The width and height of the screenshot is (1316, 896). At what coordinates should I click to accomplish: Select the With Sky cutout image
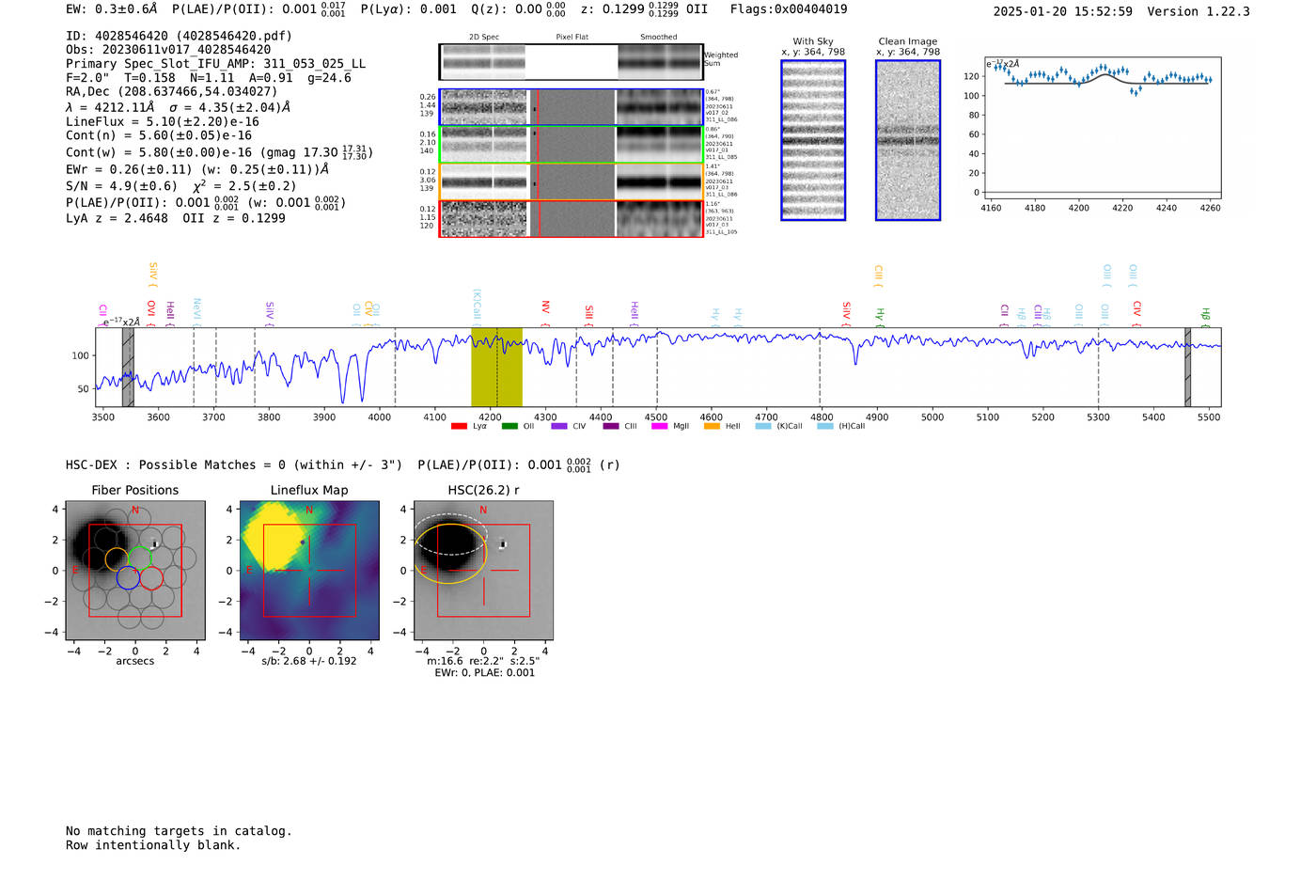[813, 141]
